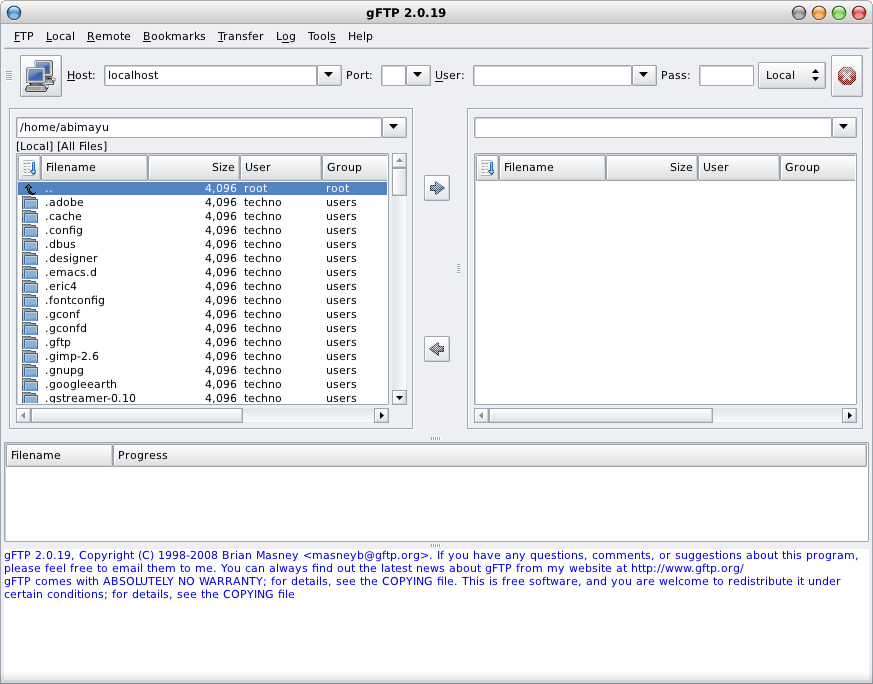
Task: Expand the remote path dropdown arrow
Action: coord(843,127)
